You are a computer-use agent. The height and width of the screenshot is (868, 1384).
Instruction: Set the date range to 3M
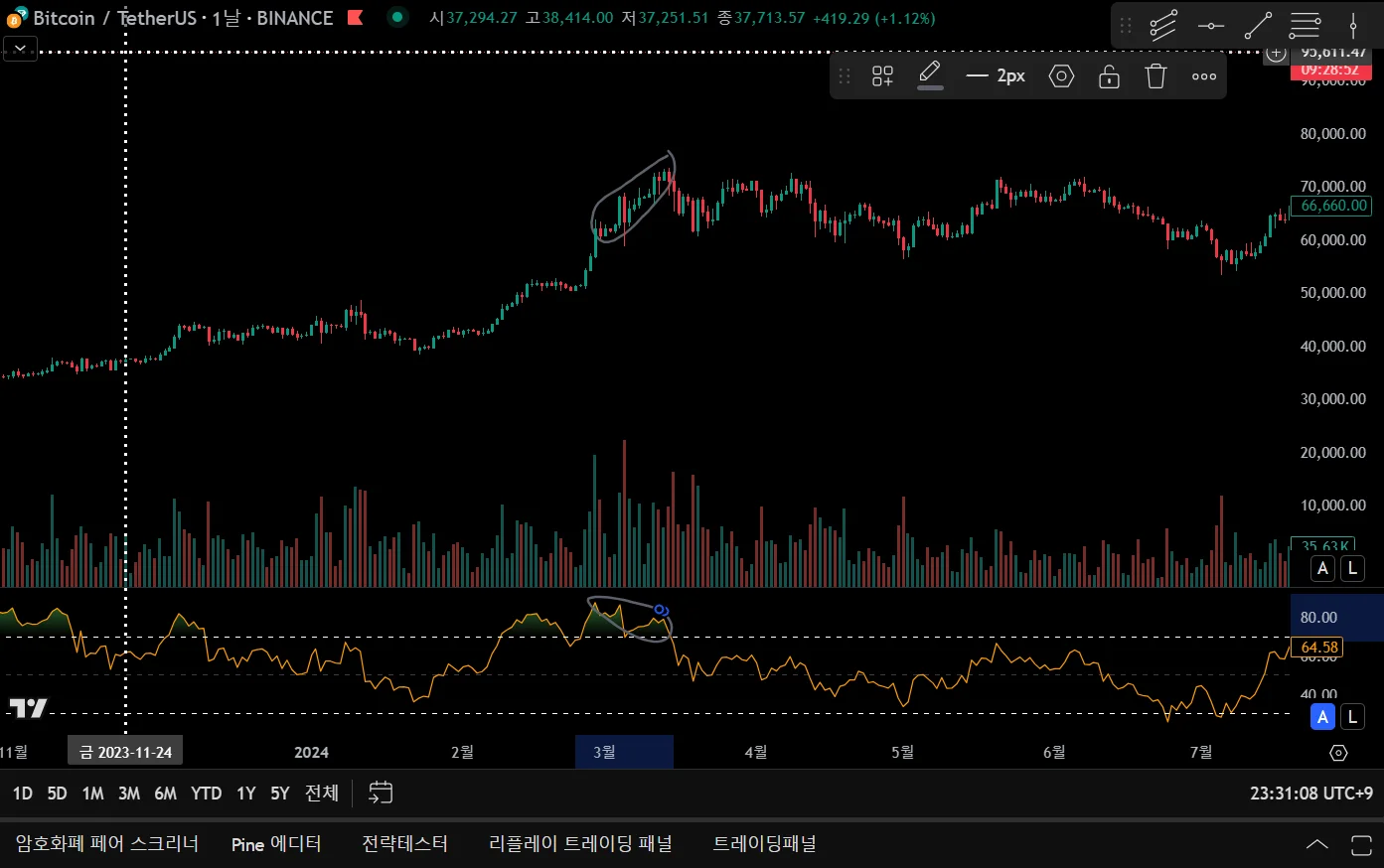(129, 794)
